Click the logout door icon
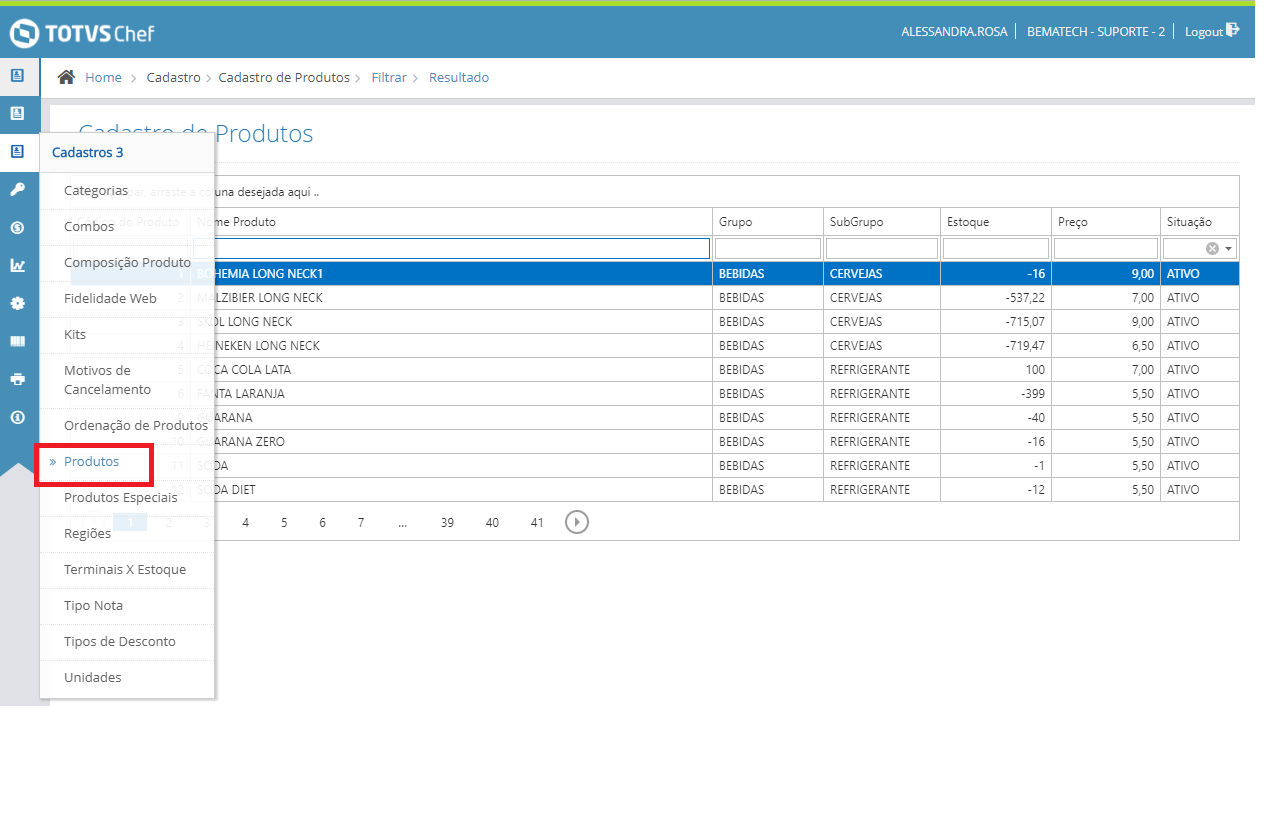Screen dimensions: 1266x818 1233,30
